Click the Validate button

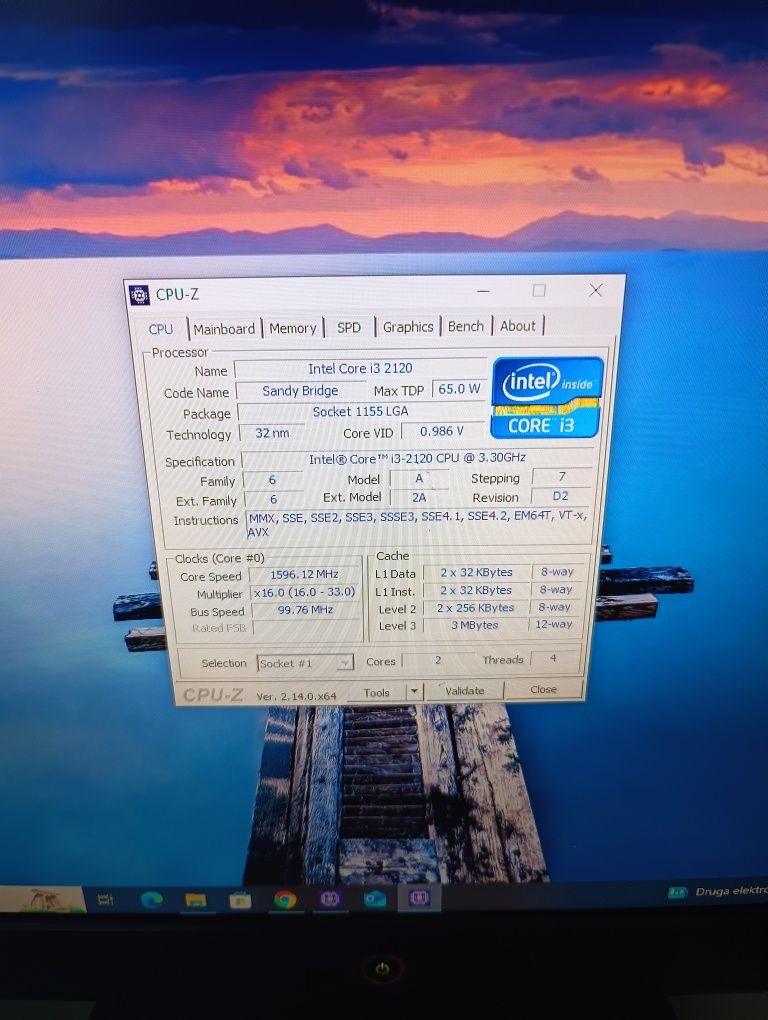pos(464,691)
